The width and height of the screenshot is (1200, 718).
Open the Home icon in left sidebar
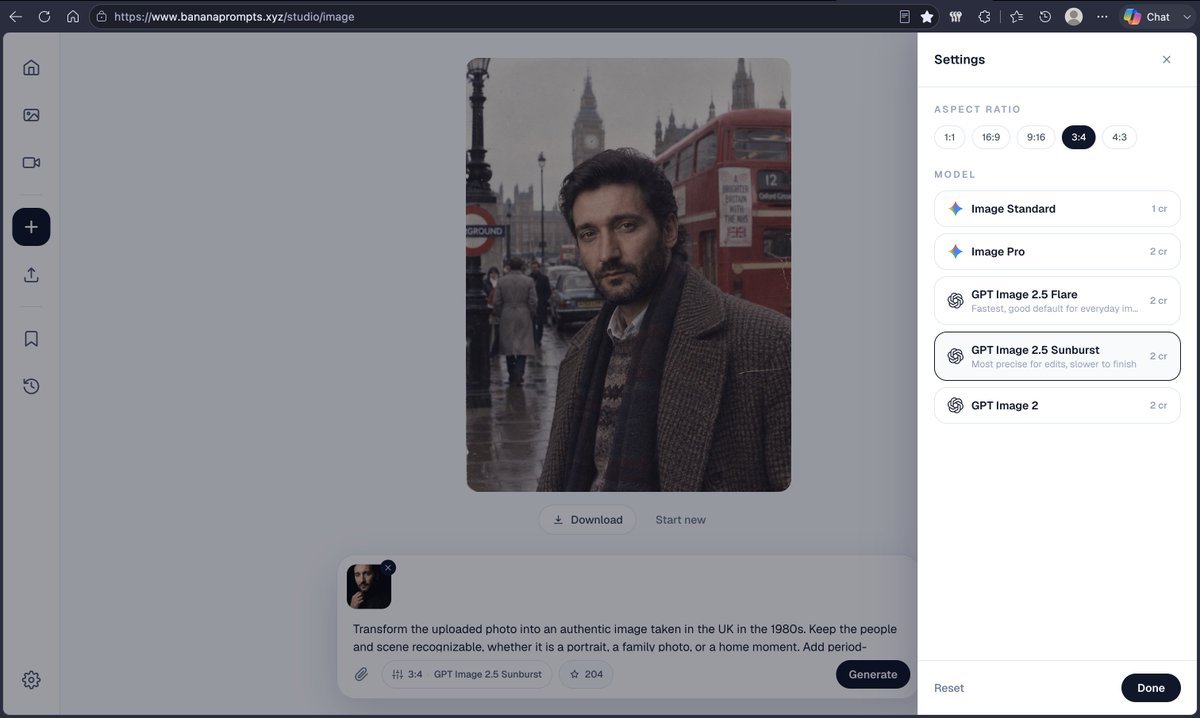tap(31, 68)
